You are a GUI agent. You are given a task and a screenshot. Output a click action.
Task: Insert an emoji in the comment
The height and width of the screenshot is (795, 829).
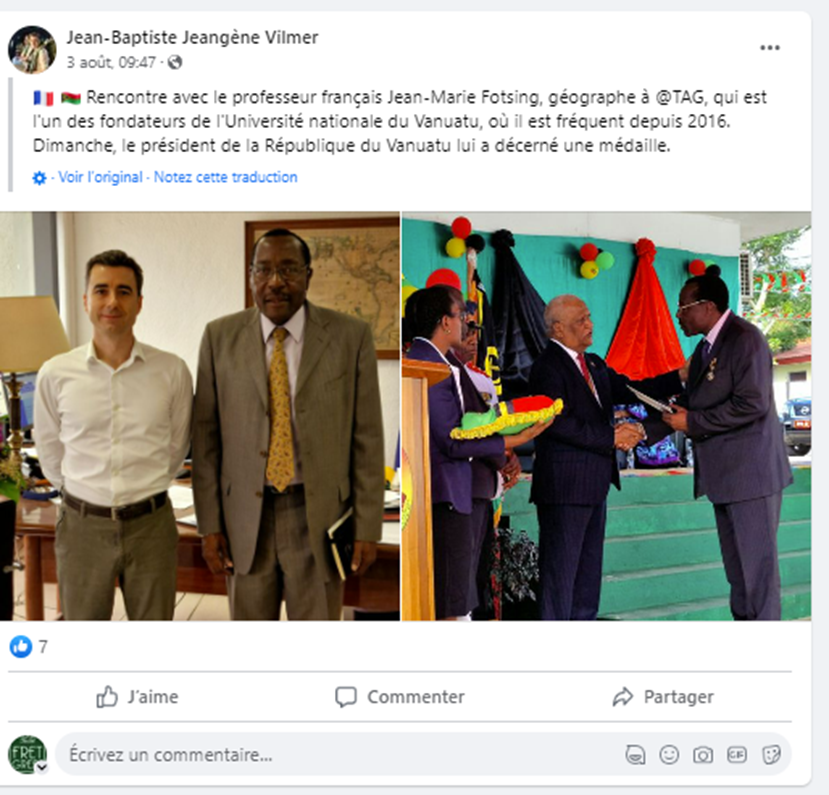click(669, 754)
